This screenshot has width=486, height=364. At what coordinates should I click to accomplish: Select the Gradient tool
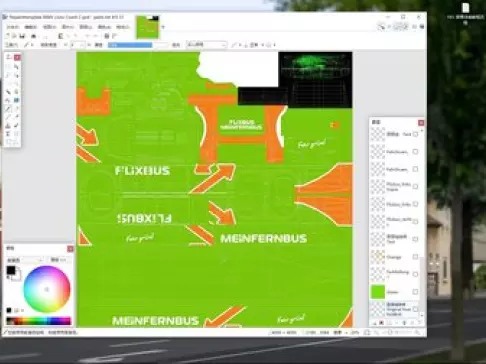[16, 100]
